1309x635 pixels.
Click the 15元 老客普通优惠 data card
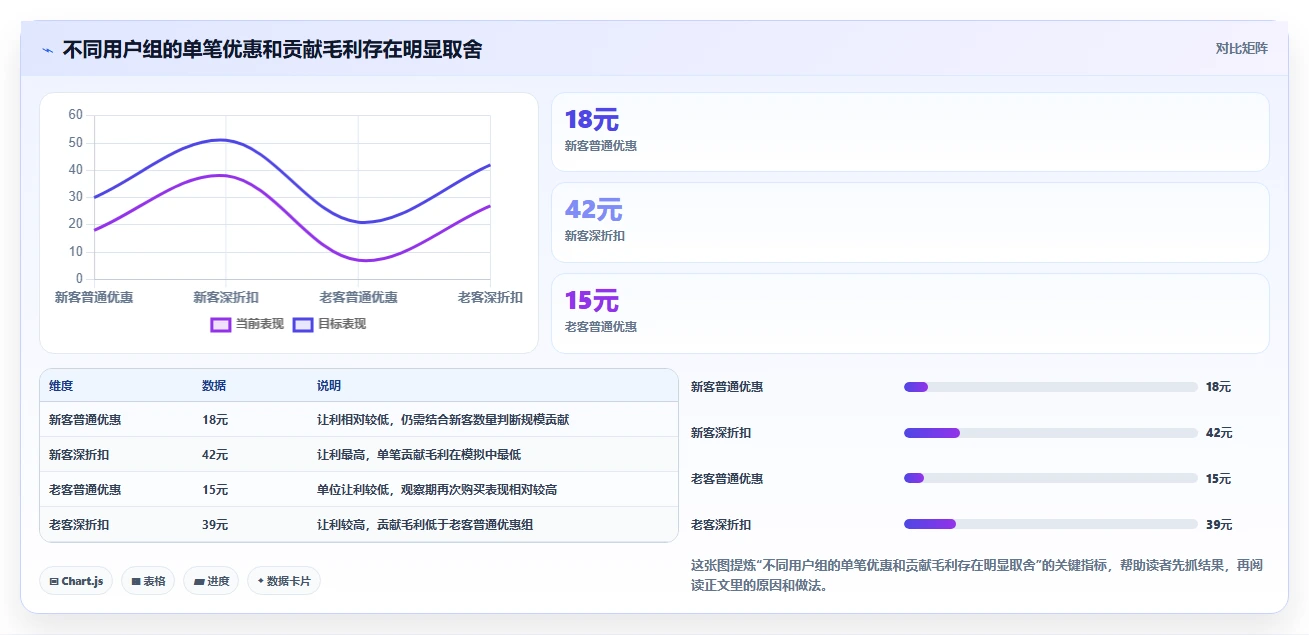click(x=910, y=313)
